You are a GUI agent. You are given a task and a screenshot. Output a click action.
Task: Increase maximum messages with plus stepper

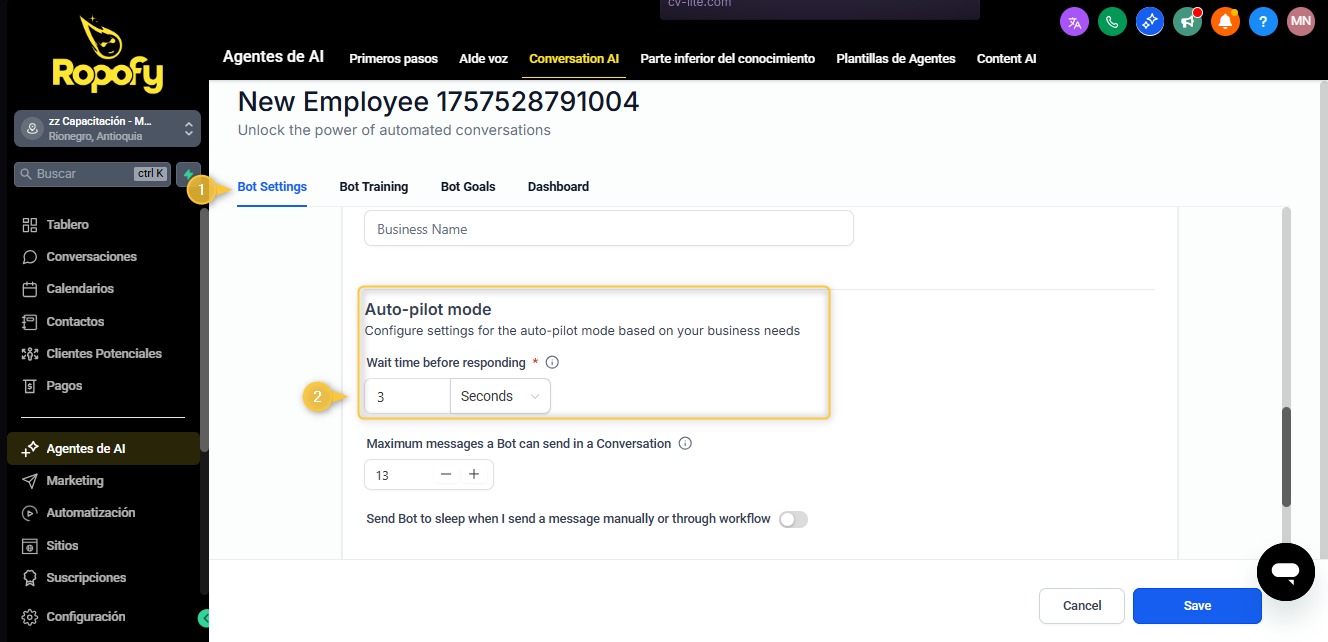point(474,475)
